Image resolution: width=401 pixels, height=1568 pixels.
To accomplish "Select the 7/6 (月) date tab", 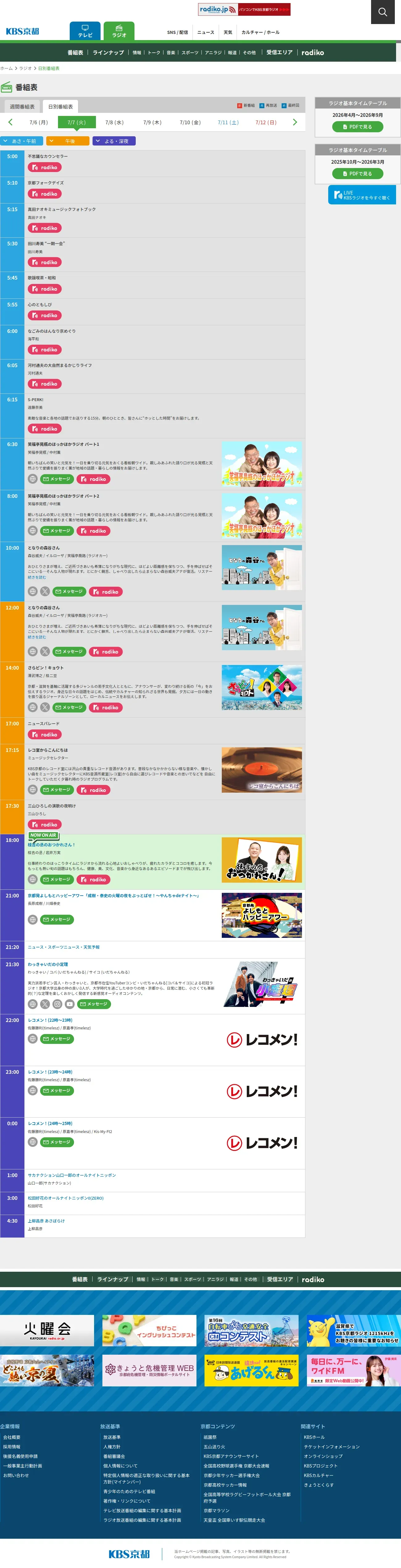I will click(x=38, y=122).
